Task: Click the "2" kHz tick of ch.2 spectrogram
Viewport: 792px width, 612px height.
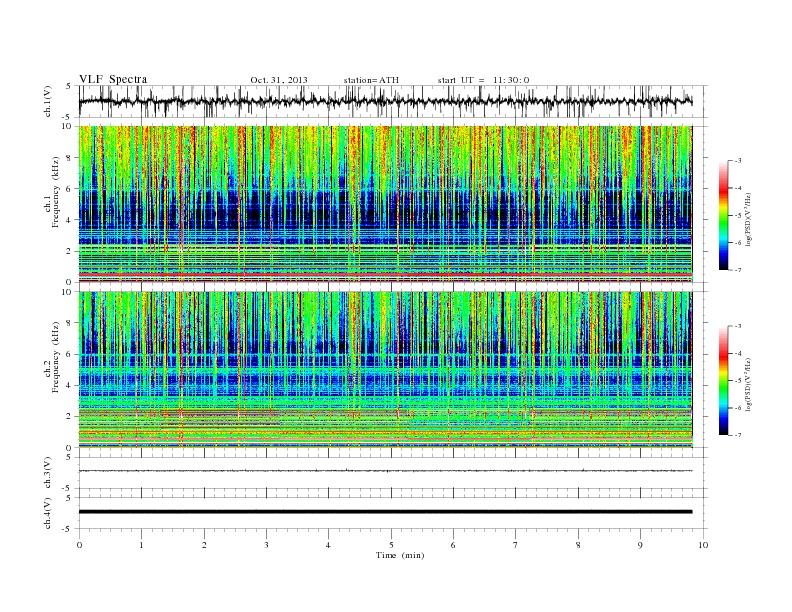Action: click(x=70, y=417)
